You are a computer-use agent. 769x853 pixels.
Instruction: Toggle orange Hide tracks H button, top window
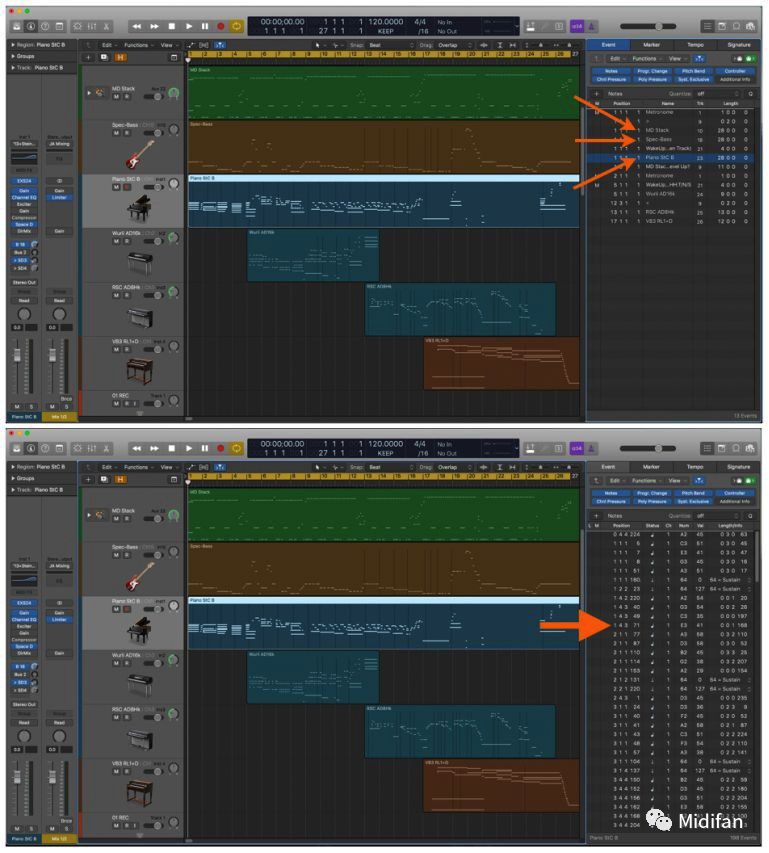pyautogui.click(x=120, y=57)
